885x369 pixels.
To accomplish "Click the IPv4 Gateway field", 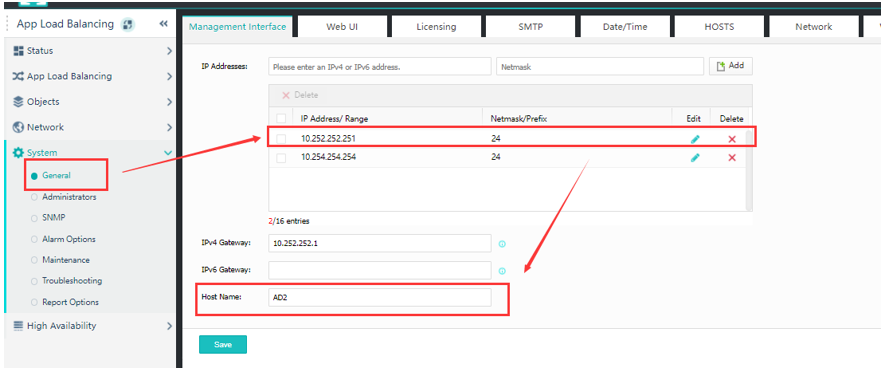I will pos(380,243).
